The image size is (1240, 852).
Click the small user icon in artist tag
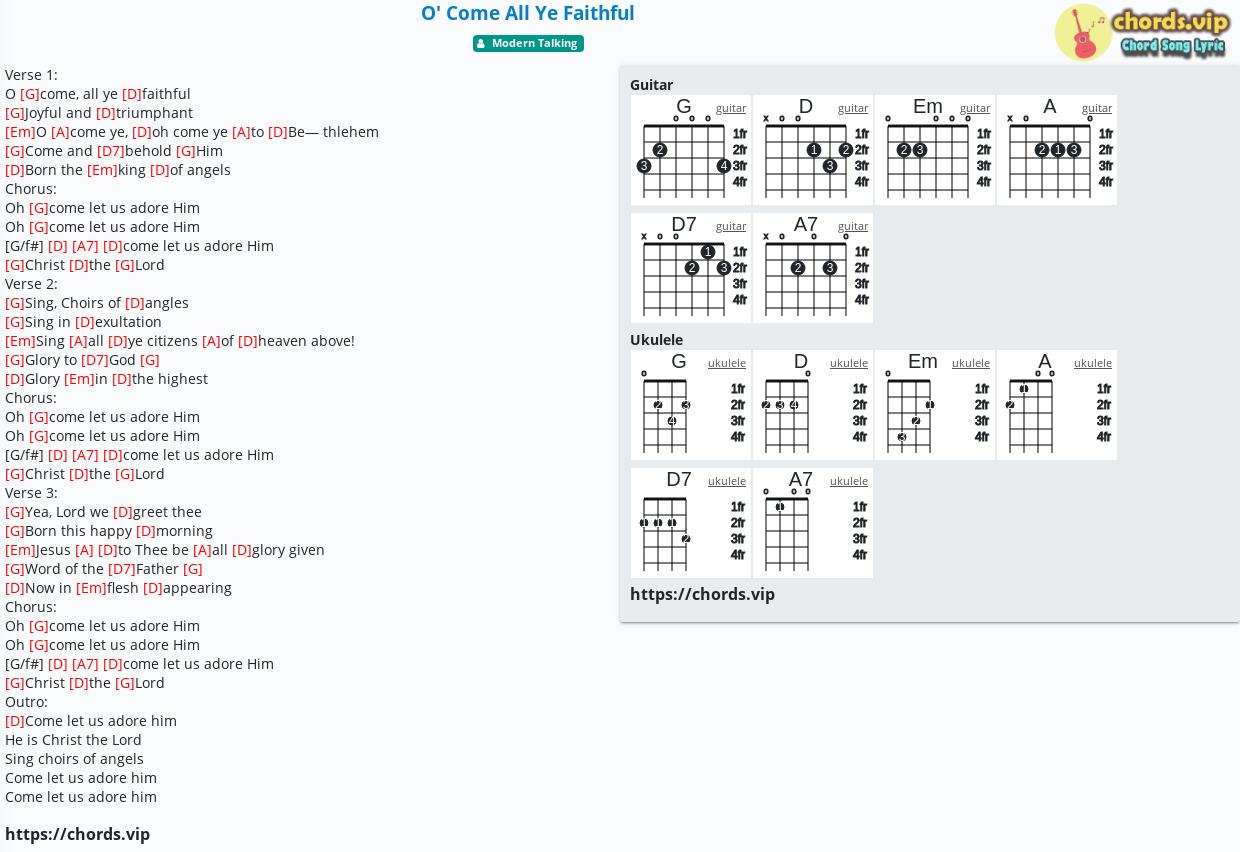pos(481,44)
